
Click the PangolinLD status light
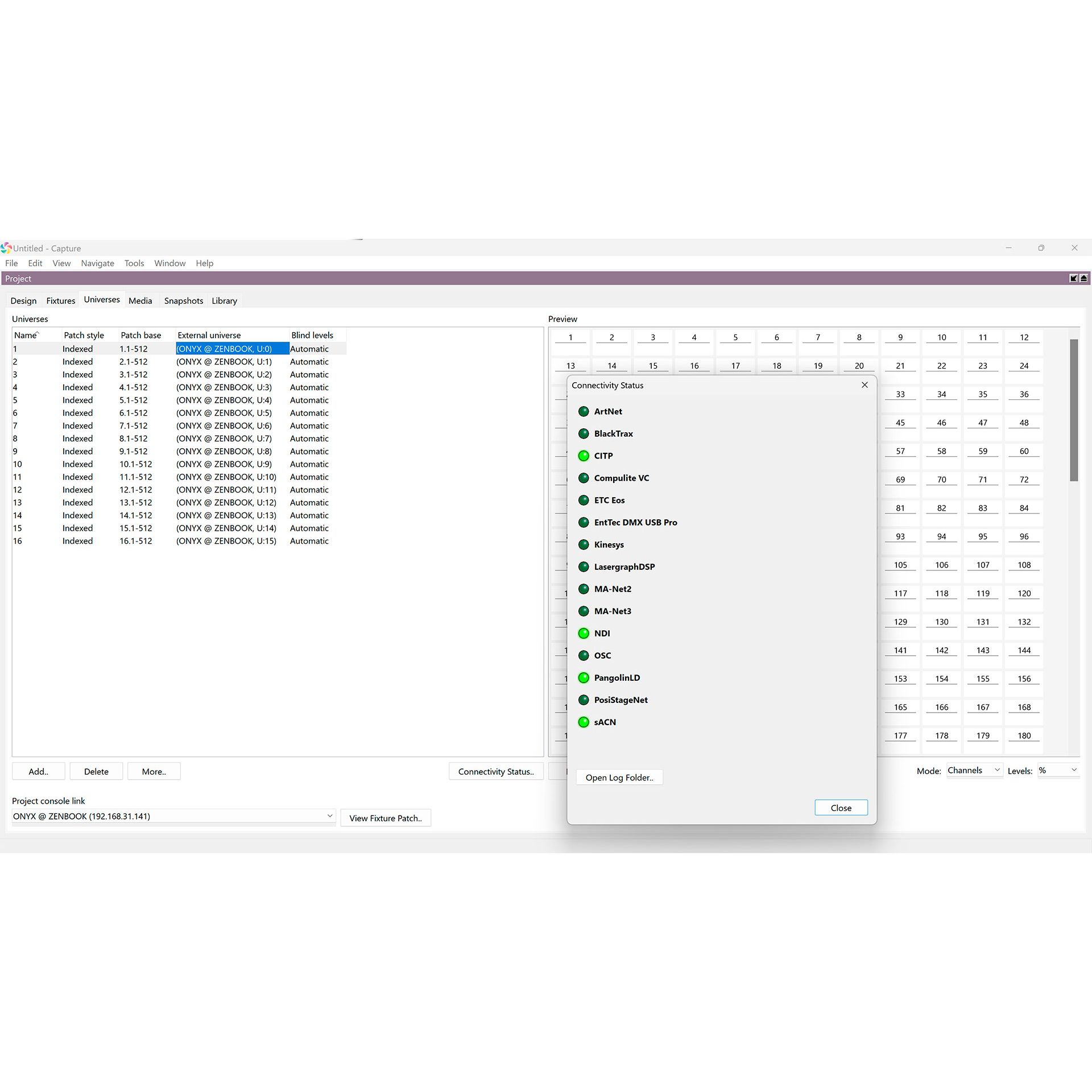(583, 677)
